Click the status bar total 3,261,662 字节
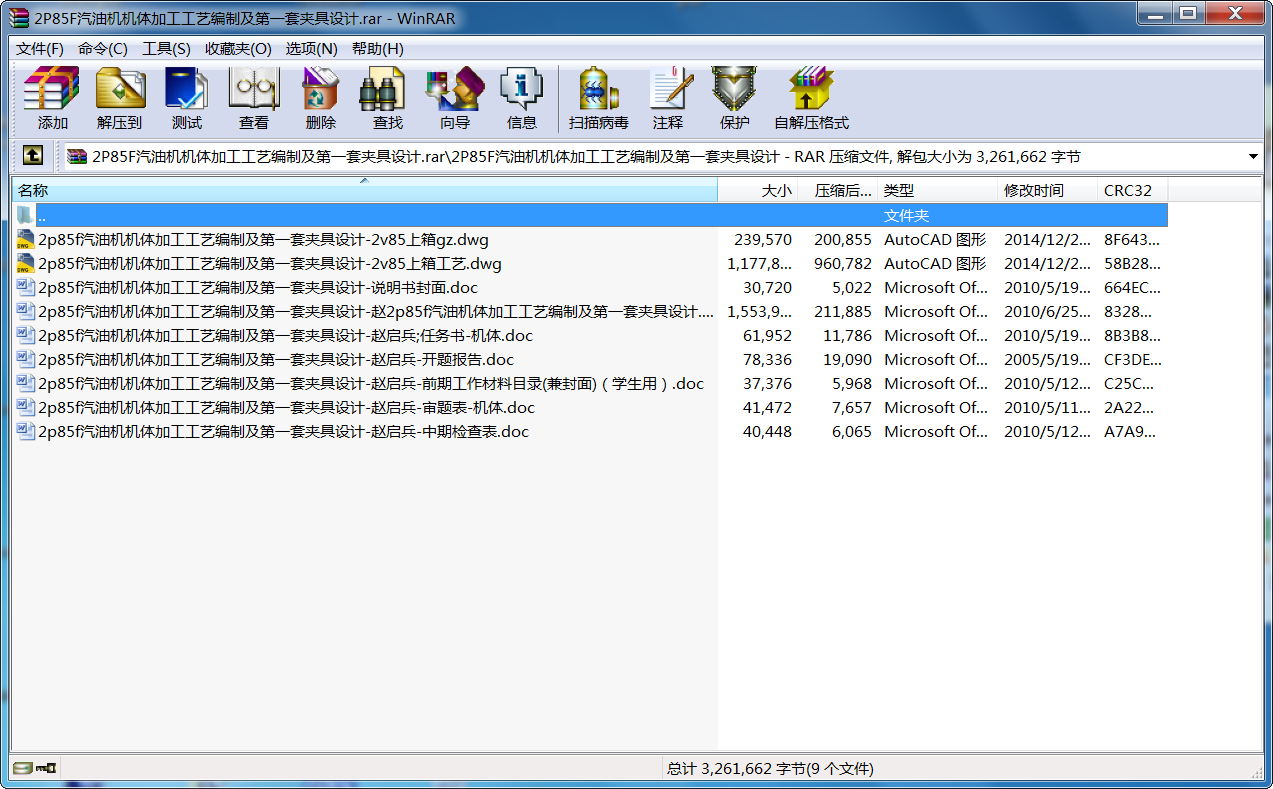The width and height of the screenshot is (1273, 789). click(770, 768)
